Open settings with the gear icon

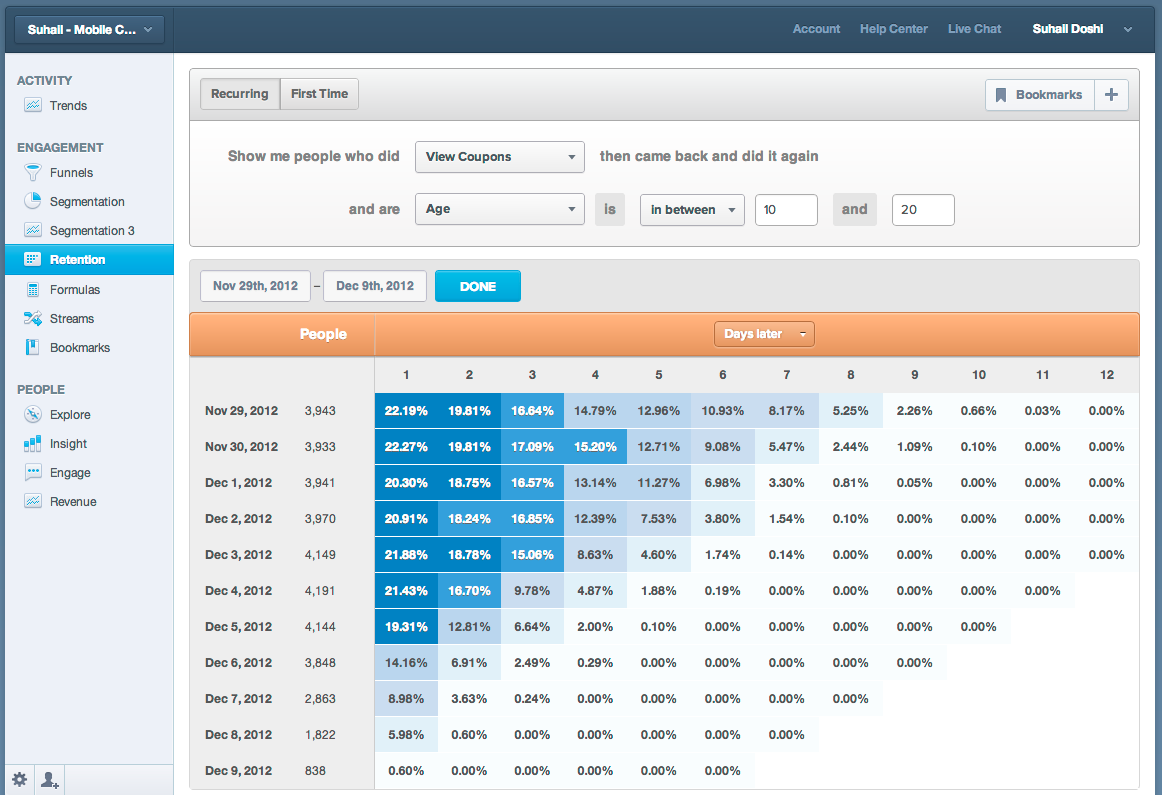[x=19, y=780]
